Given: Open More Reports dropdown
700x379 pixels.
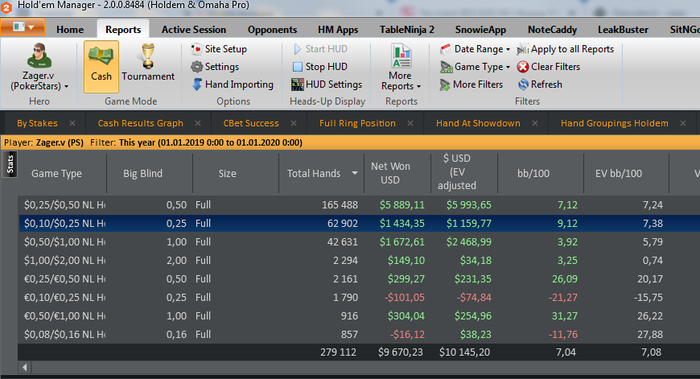Looking at the screenshot, I should point(401,67).
